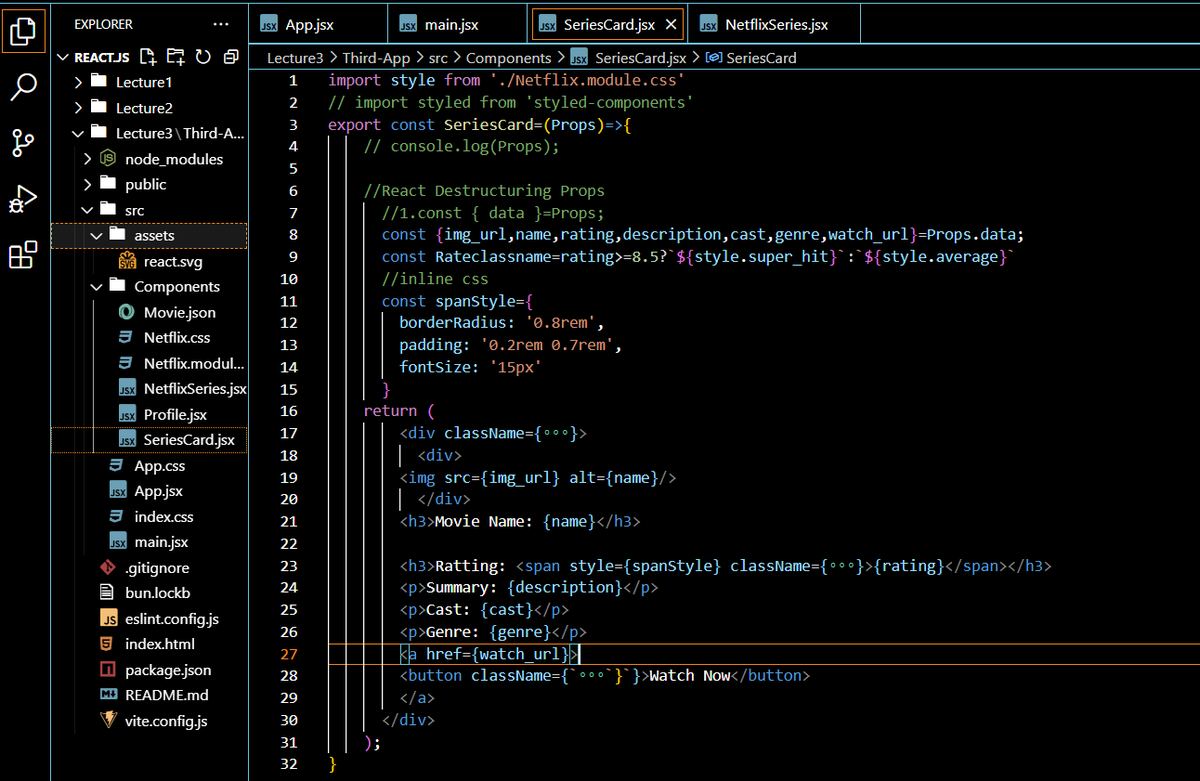Open index.css file
This screenshot has height=781, width=1200.
coord(163,517)
